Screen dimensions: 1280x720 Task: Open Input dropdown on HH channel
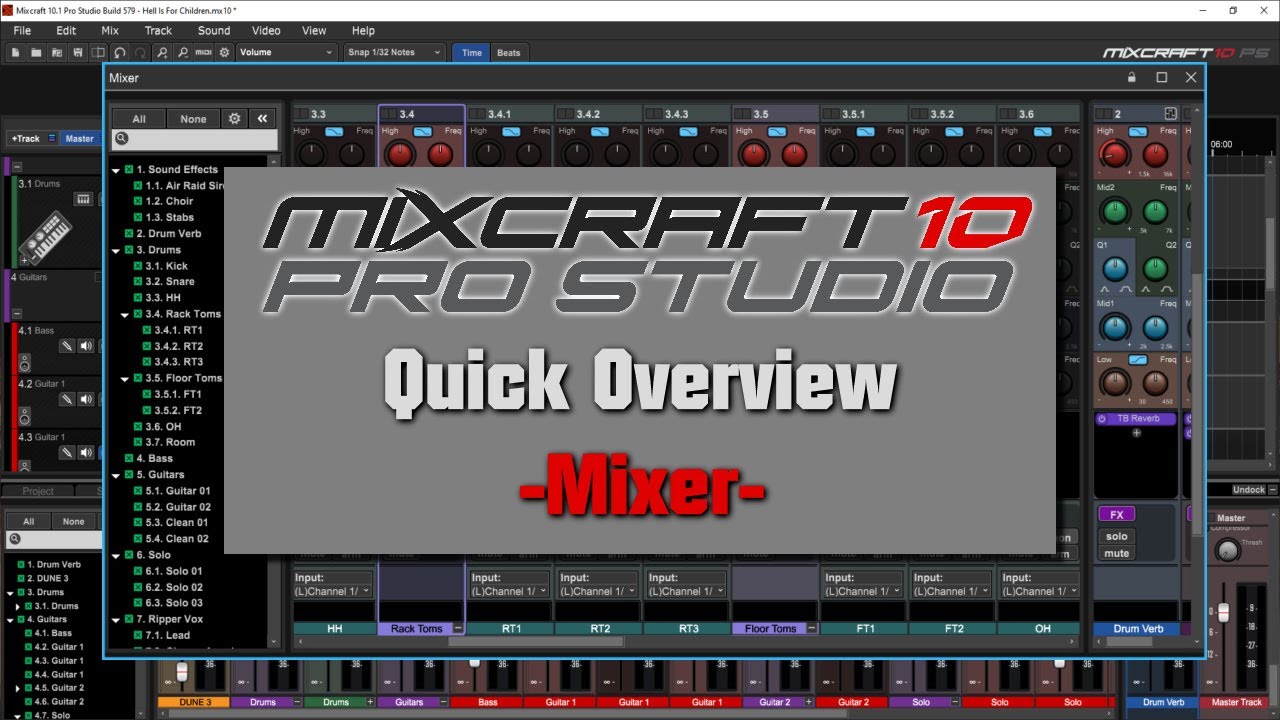point(332,591)
